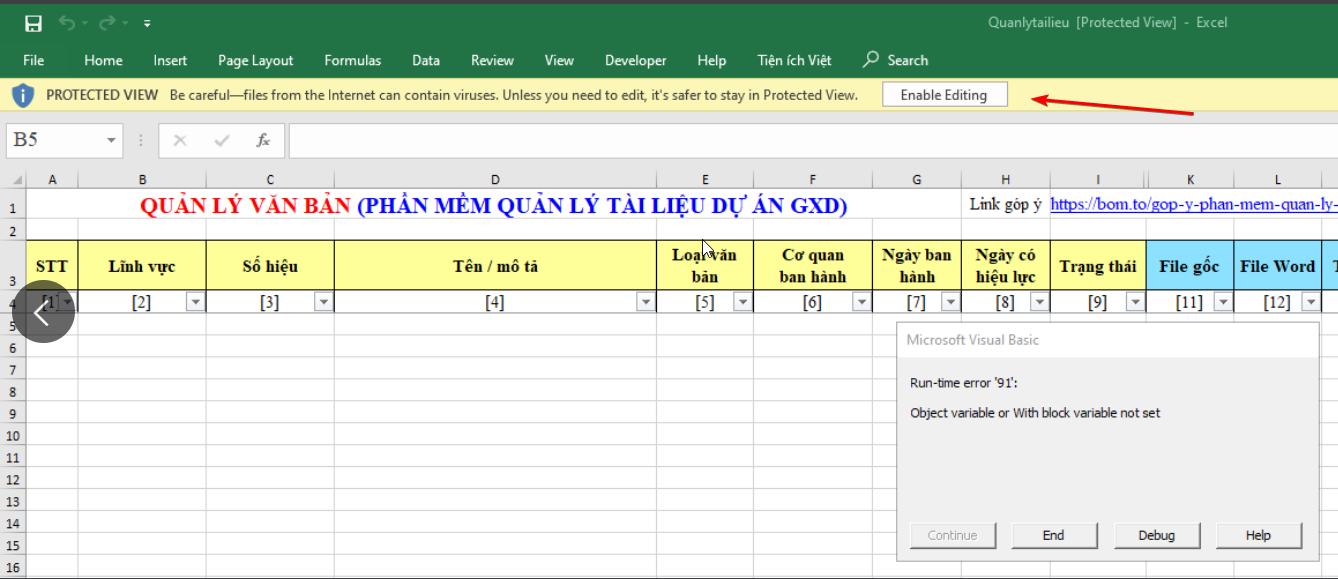This screenshot has height=579, width=1338.
Task: Click the Redo arrow icon
Action: (107, 23)
